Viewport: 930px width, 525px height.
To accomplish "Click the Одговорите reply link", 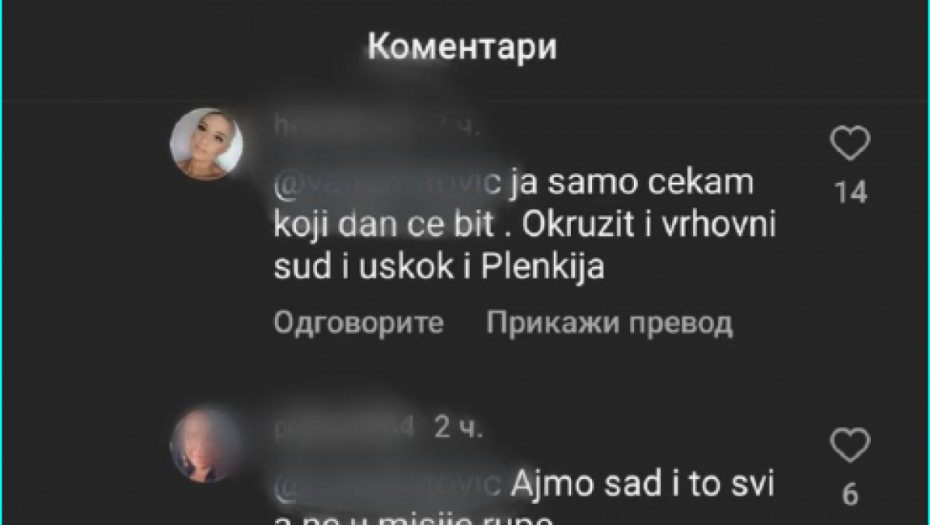I will pyautogui.click(x=359, y=323).
